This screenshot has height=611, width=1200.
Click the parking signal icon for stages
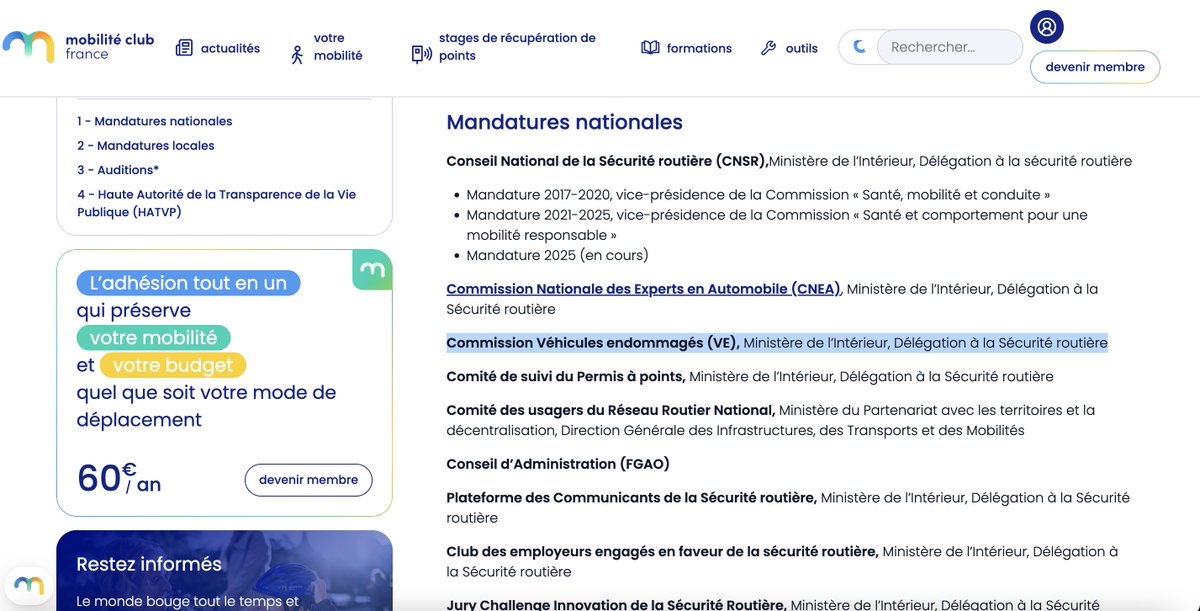(421, 54)
